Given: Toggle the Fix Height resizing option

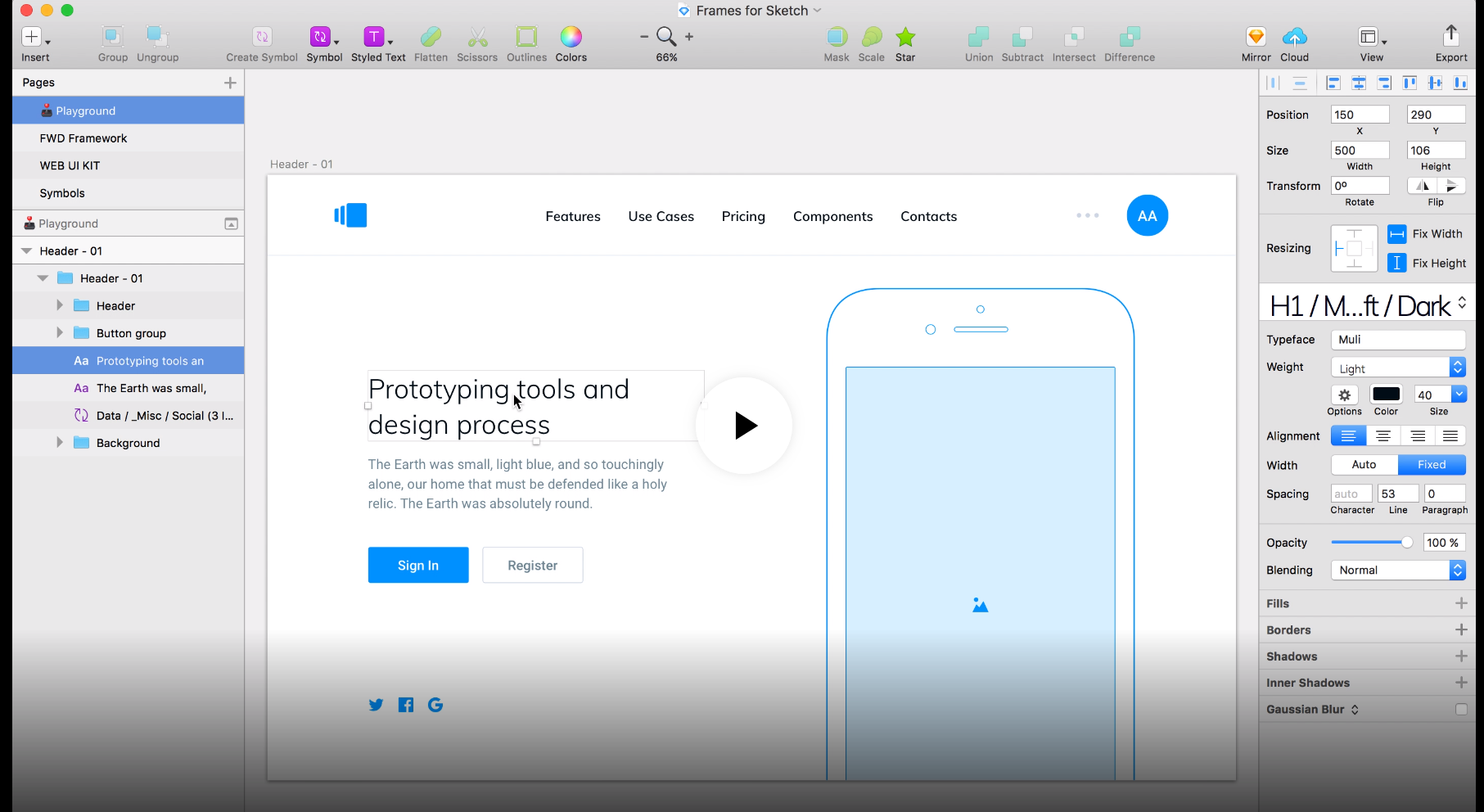Looking at the screenshot, I should pyautogui.click(x=1397, y=263).
